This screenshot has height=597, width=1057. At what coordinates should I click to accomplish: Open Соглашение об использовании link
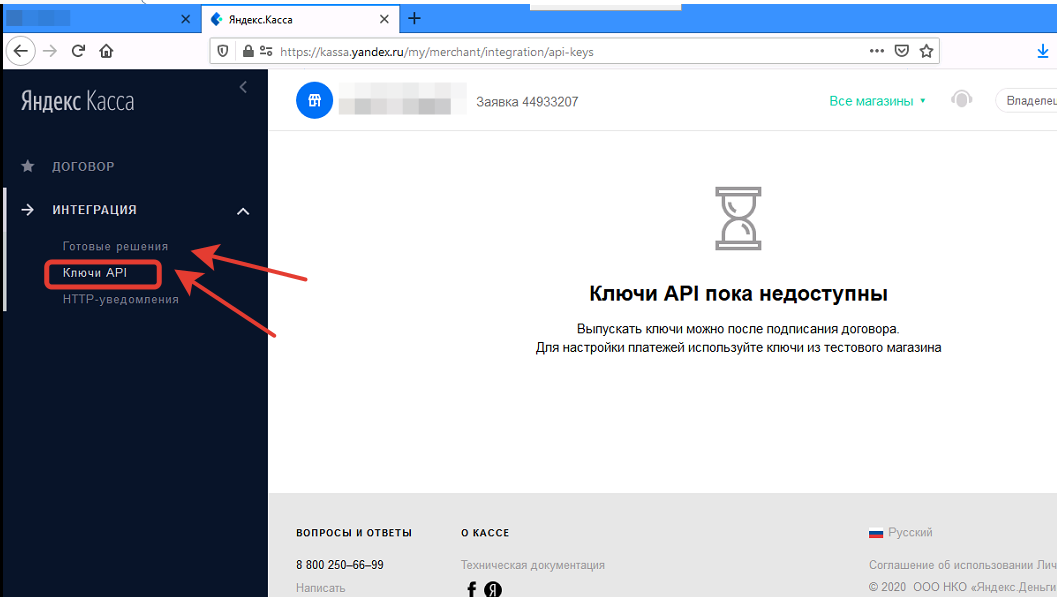tap(963, 565)
